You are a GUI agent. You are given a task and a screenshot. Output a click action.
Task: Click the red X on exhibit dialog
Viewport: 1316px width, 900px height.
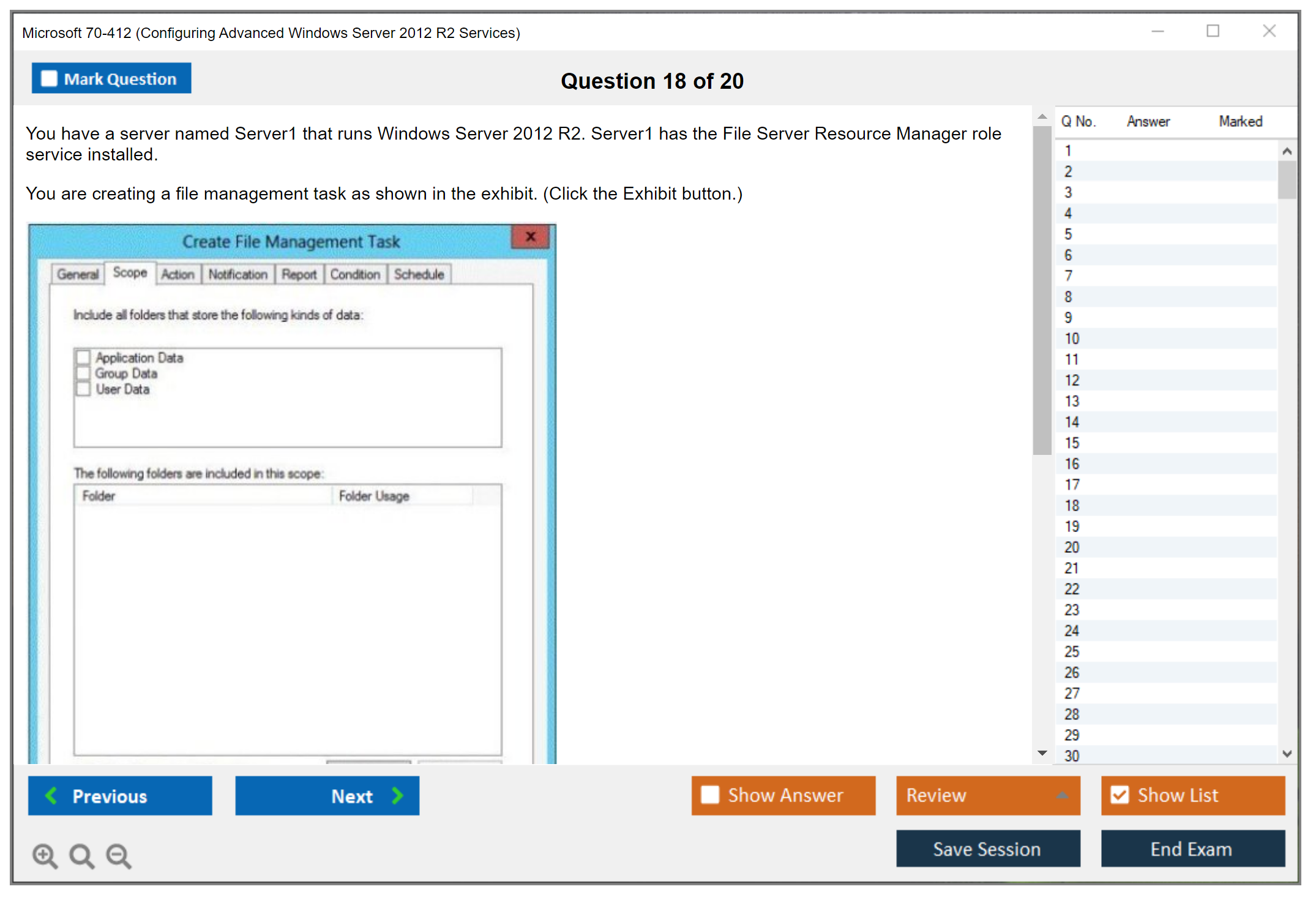(x=530, y=237)
